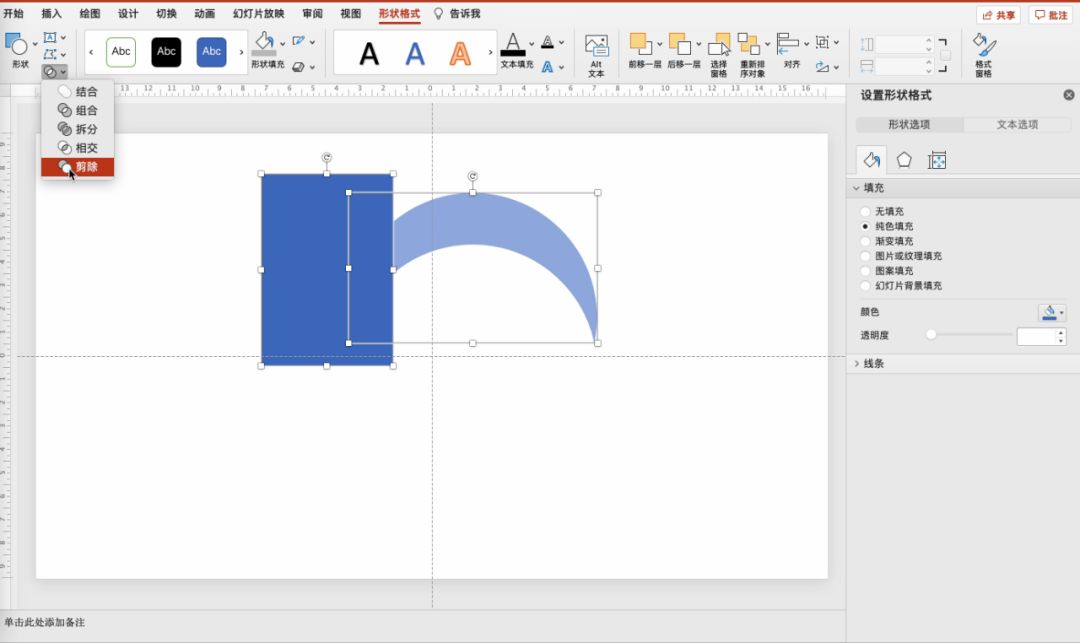This screenshot has height=643, width=1080.
Task: Click the fill 颜色 color picker button
Action: click(1052, 312)
